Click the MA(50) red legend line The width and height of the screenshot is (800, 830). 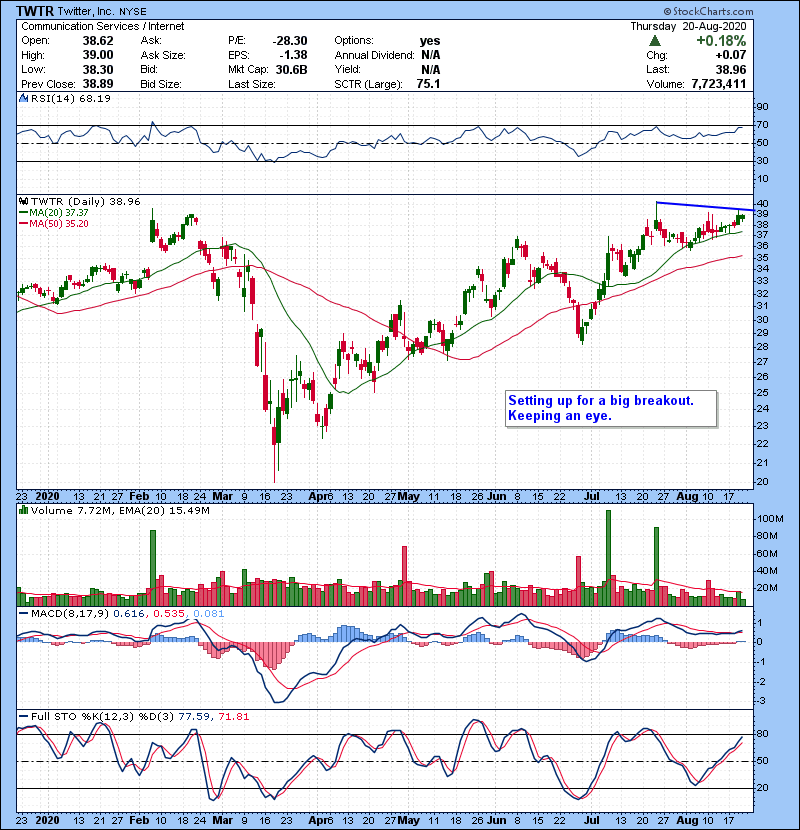[x=23, y=224]
